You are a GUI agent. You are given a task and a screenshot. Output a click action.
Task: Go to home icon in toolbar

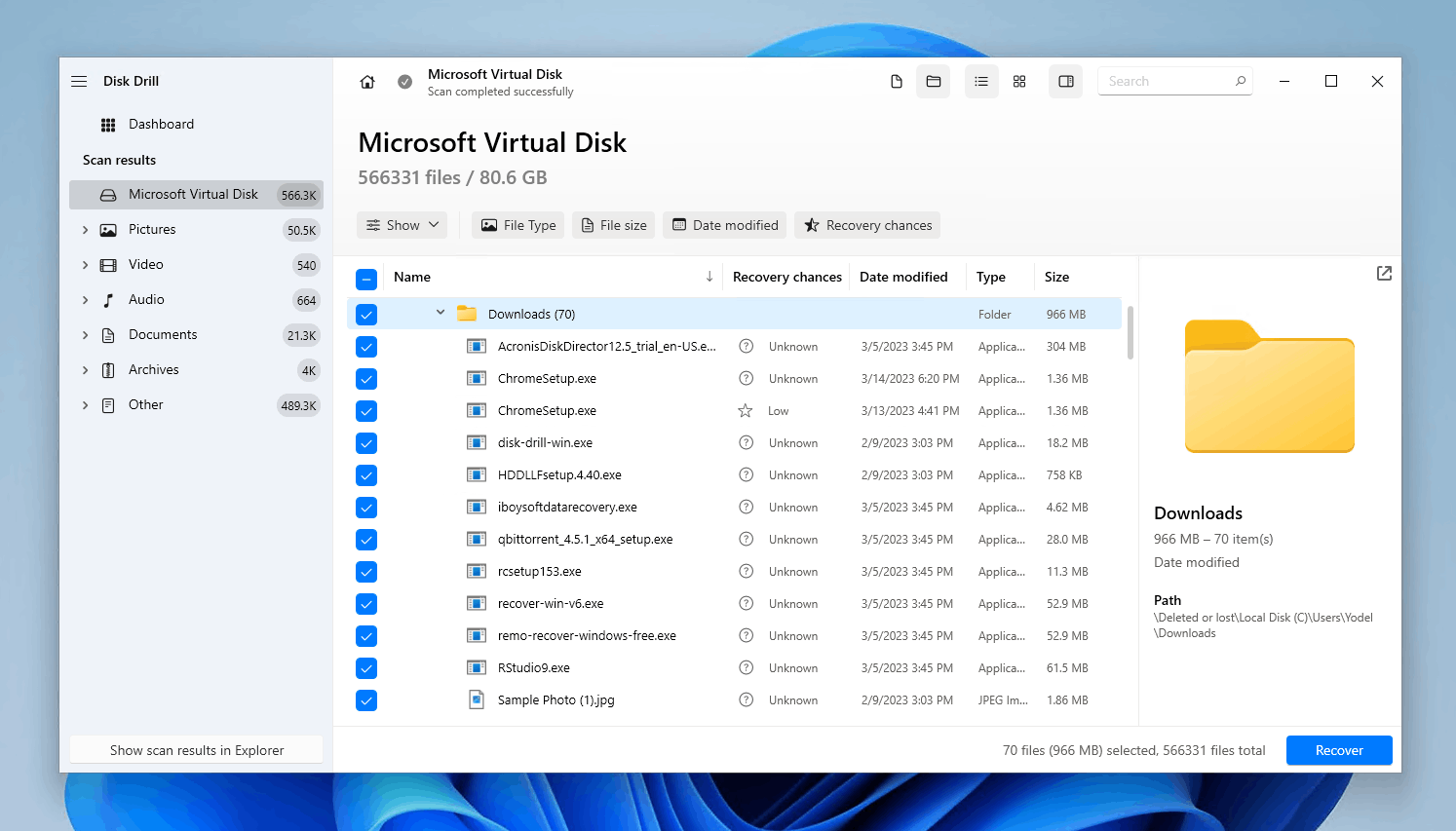pyautogui.click(x=367, y=82)
